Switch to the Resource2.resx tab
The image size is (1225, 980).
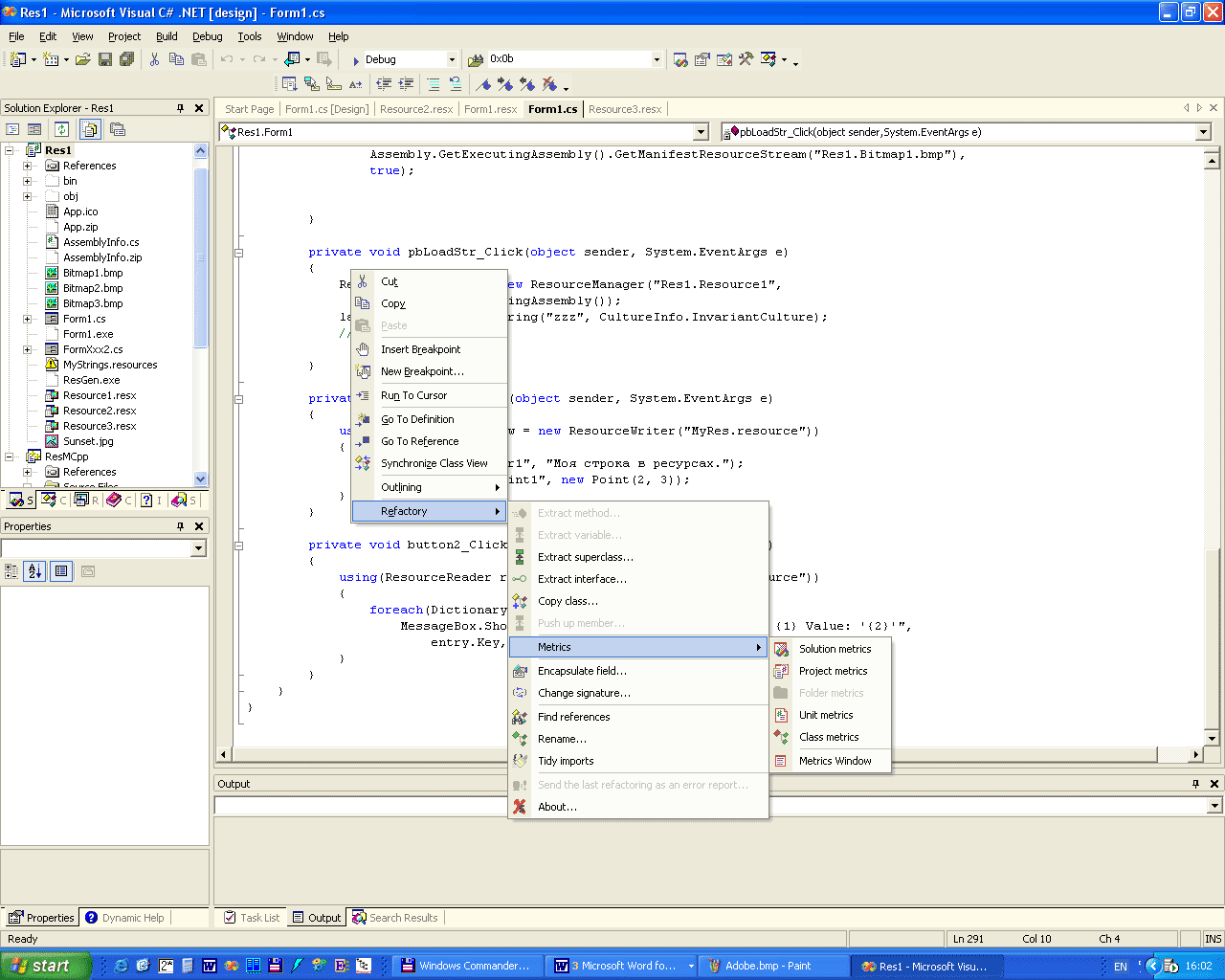416,109
